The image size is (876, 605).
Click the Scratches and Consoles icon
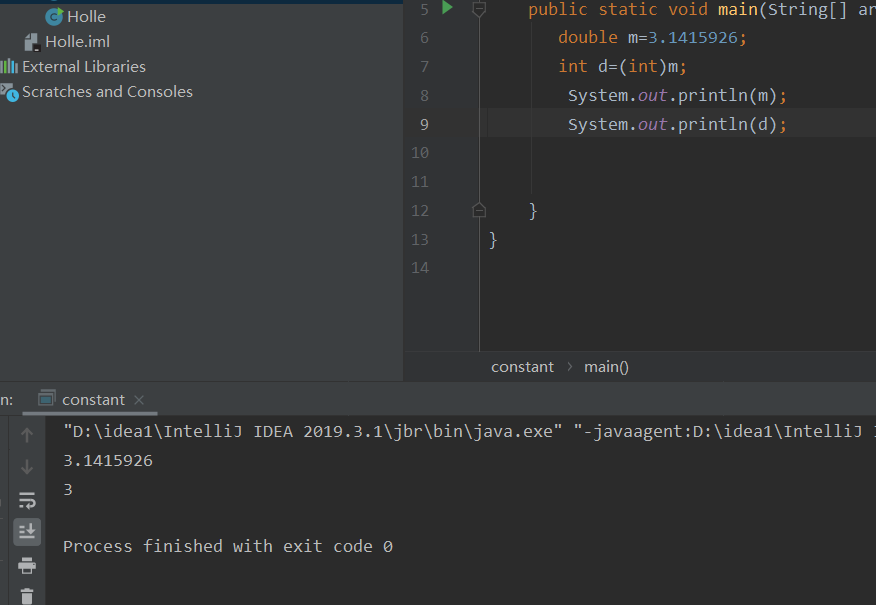9,92
